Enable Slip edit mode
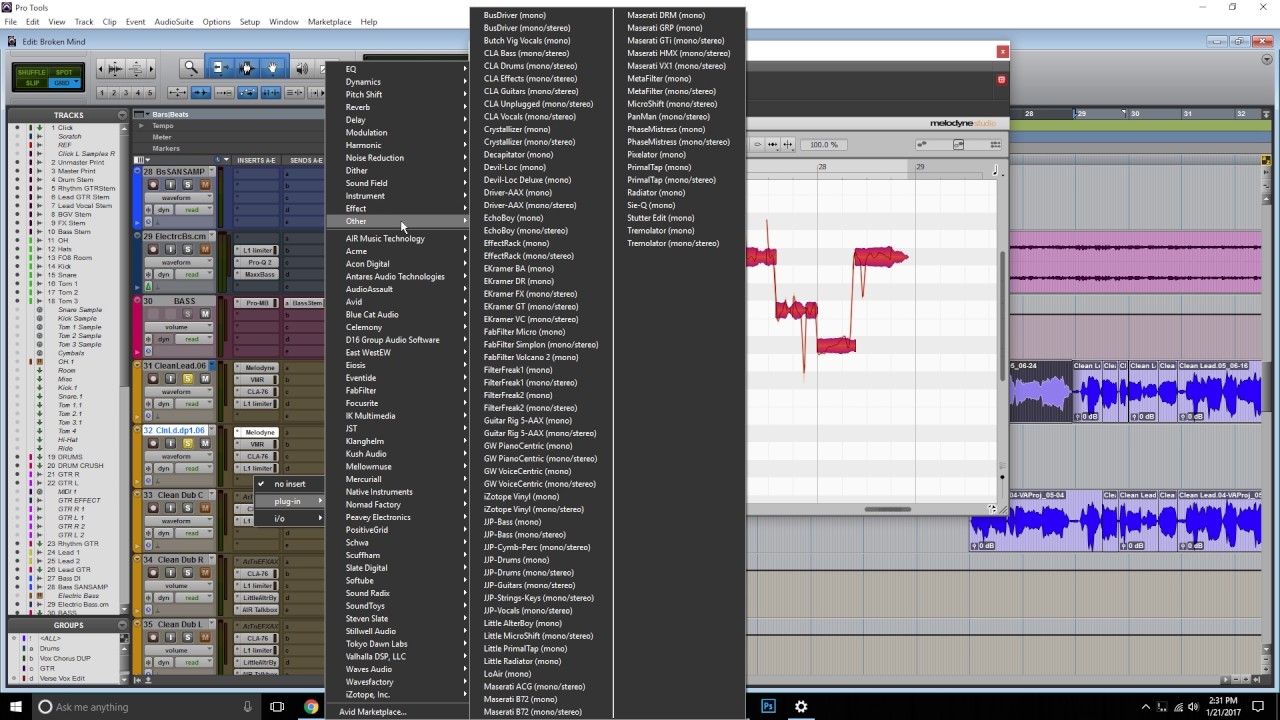 click(x=33, y=83)
